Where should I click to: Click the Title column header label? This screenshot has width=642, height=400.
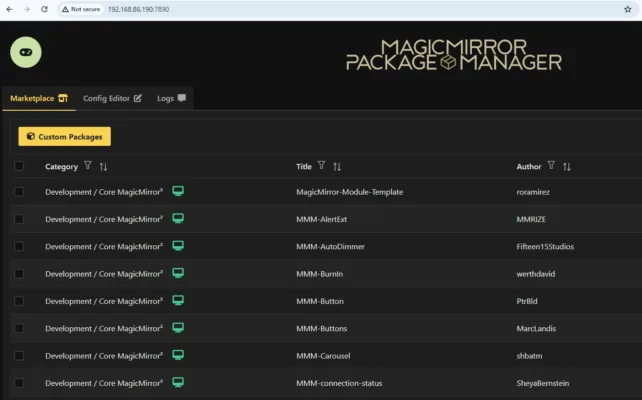coord(304,167)
